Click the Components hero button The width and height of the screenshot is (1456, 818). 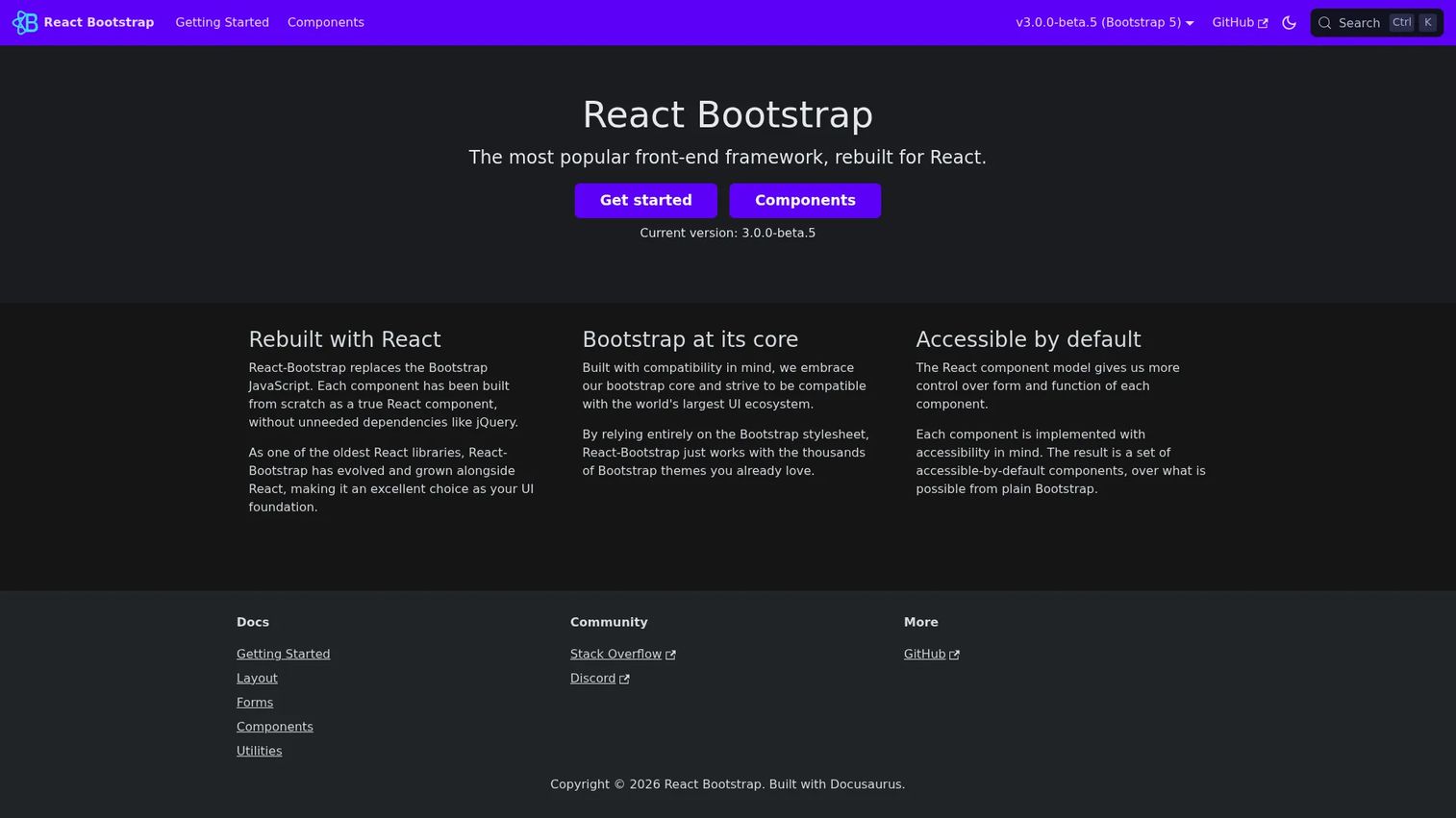[805, 201]
